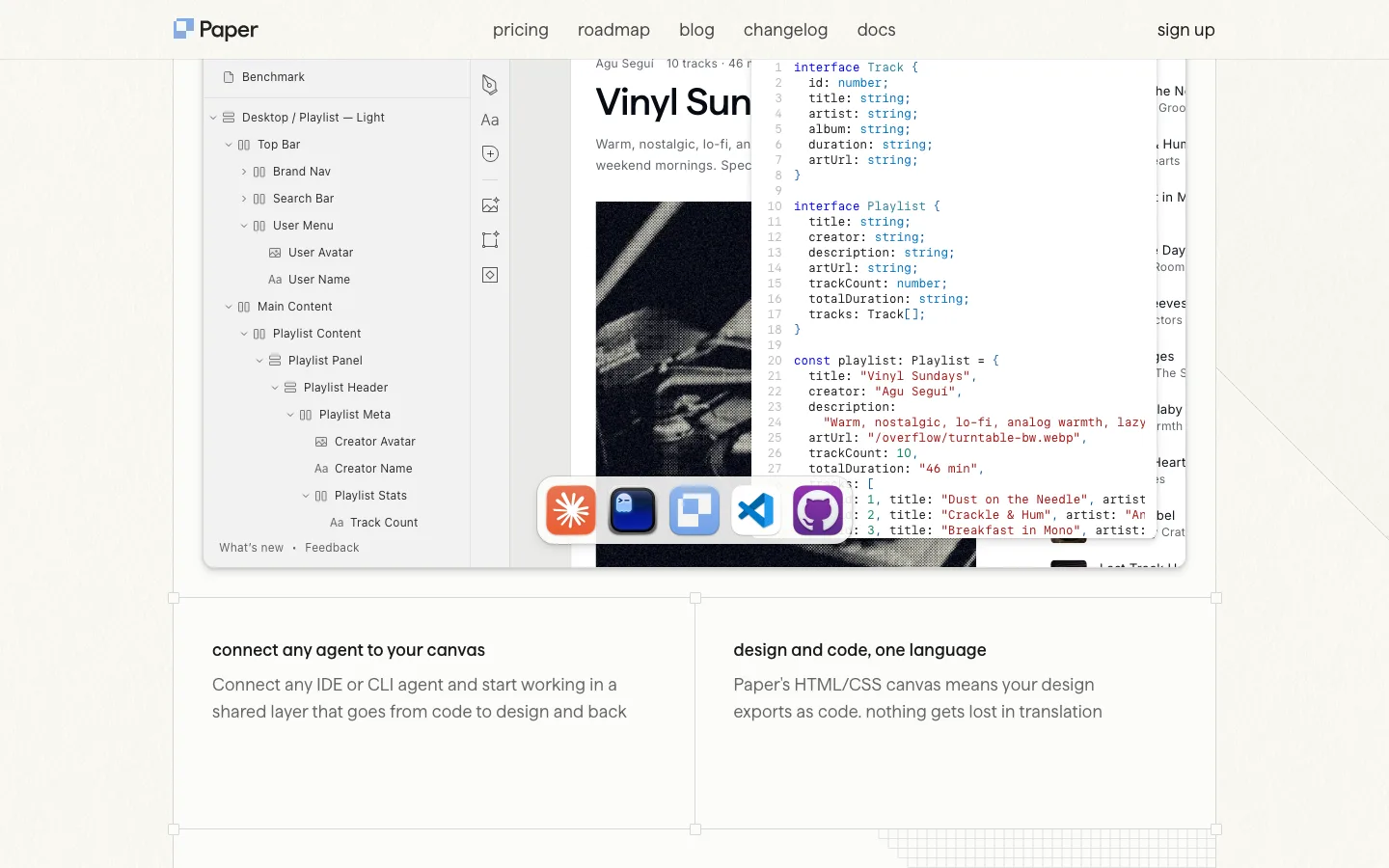Select the Playlist Meta layer label
The image size is (1389, 868).
(x=355, y=415)
